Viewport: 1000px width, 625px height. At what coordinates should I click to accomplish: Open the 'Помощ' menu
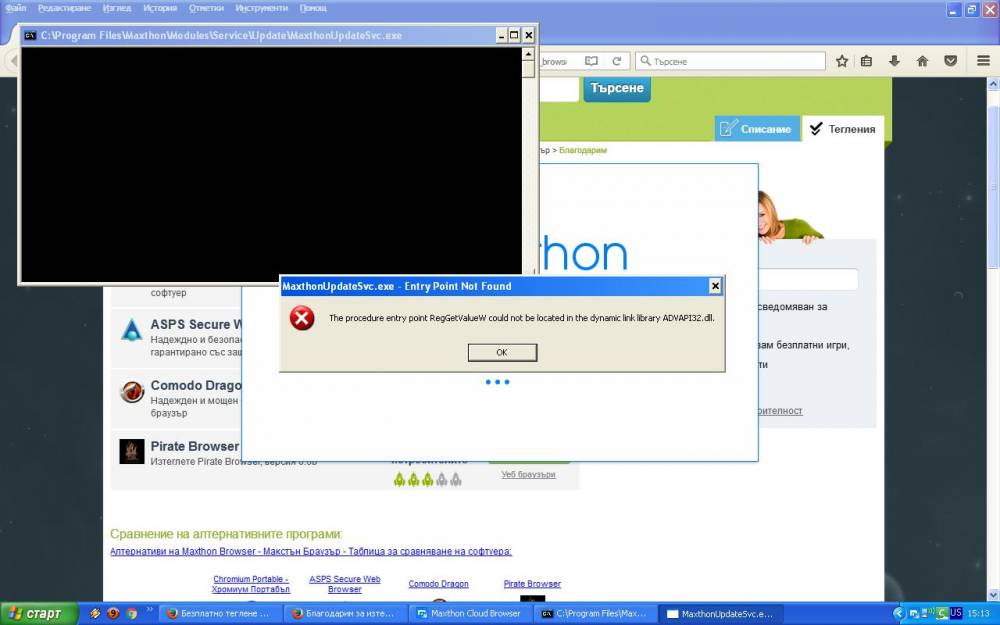pyautogui.click(x=312, y=8)
